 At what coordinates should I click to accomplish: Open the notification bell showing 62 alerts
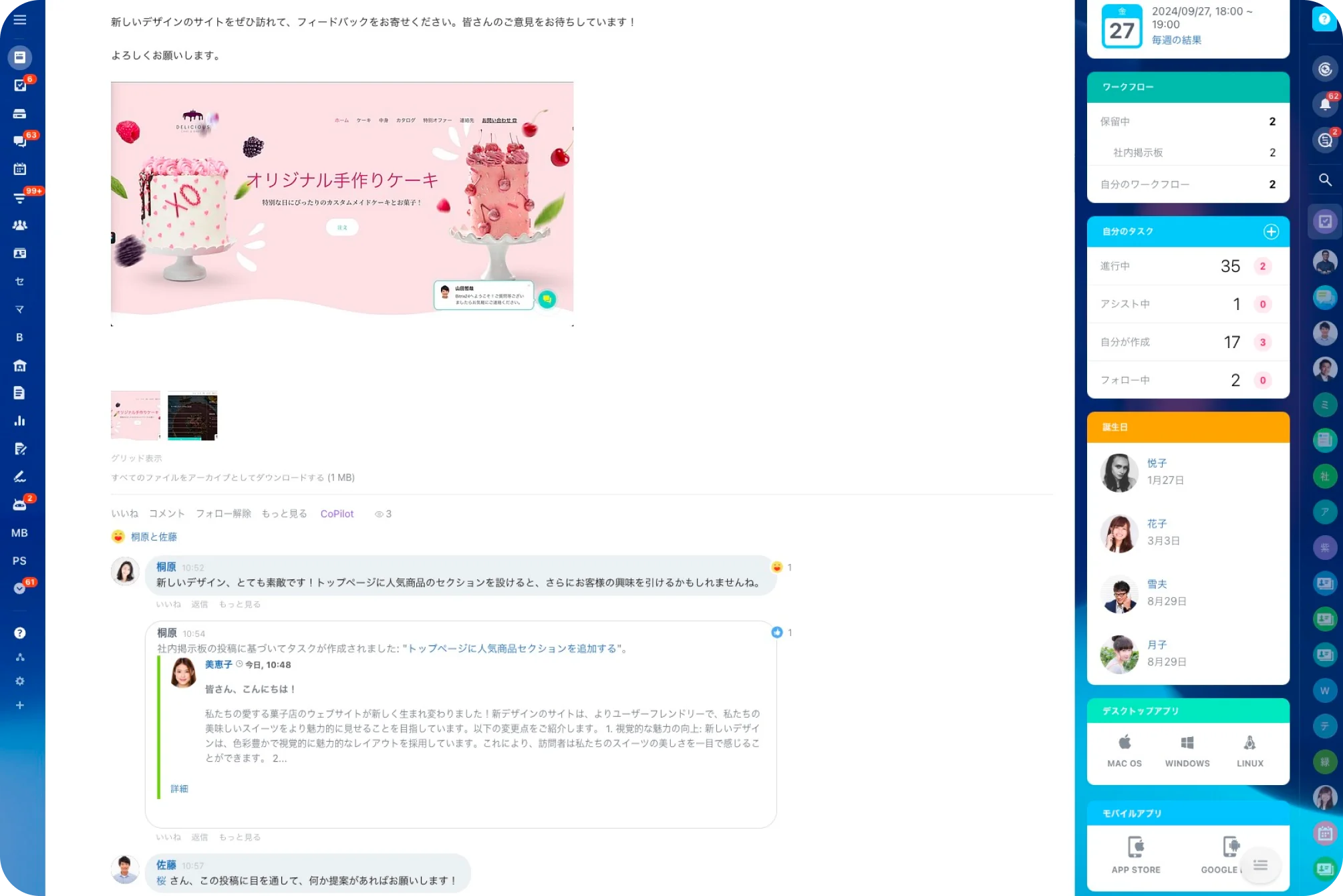coord(1326,104)
